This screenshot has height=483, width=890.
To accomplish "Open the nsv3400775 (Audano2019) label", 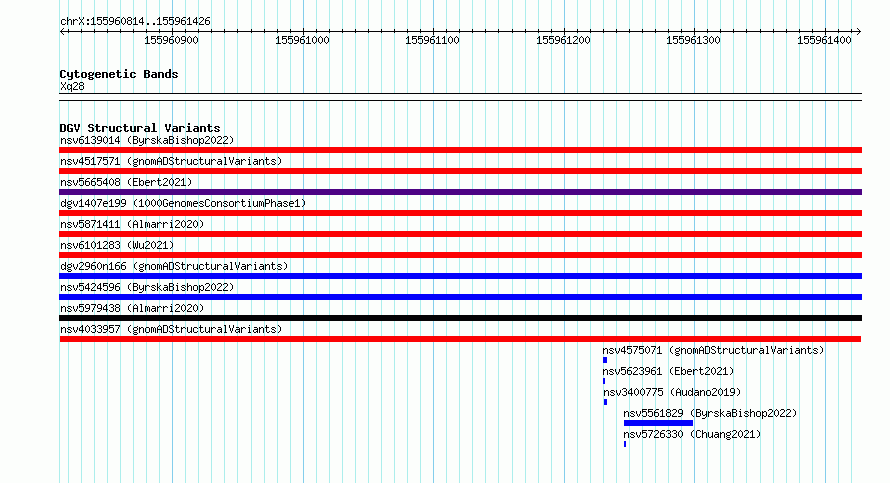I will click(x=672, y=392).
